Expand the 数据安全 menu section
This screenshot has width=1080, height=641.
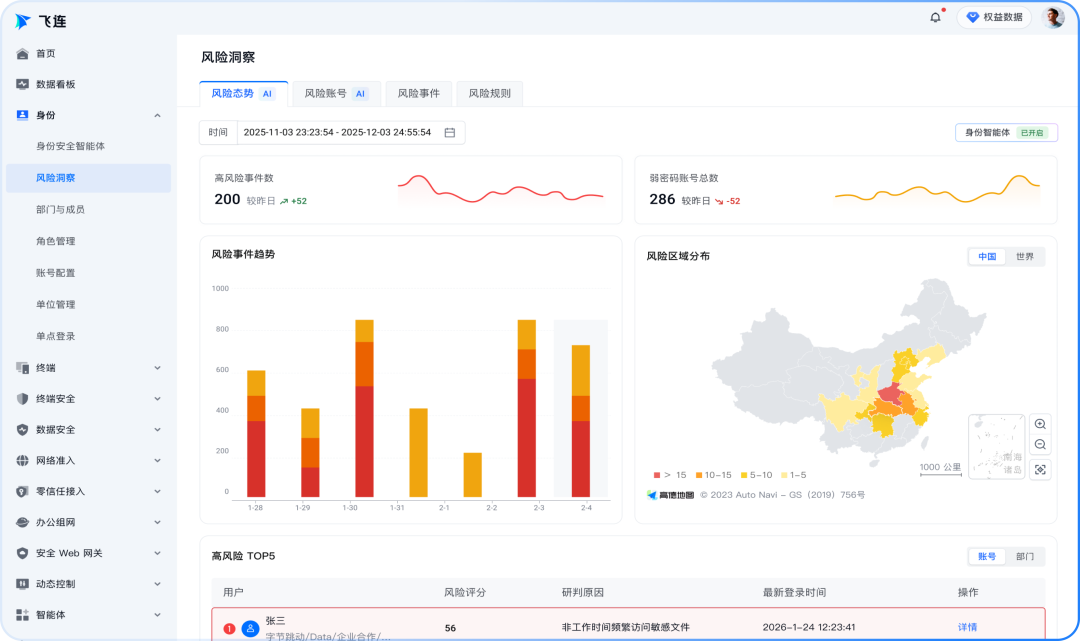click(157, 430)
